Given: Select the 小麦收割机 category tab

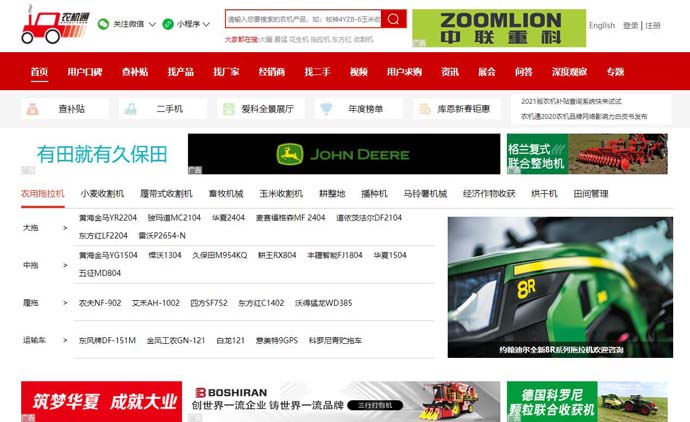Looking at the screenshot, I should [x=102, y=194].
